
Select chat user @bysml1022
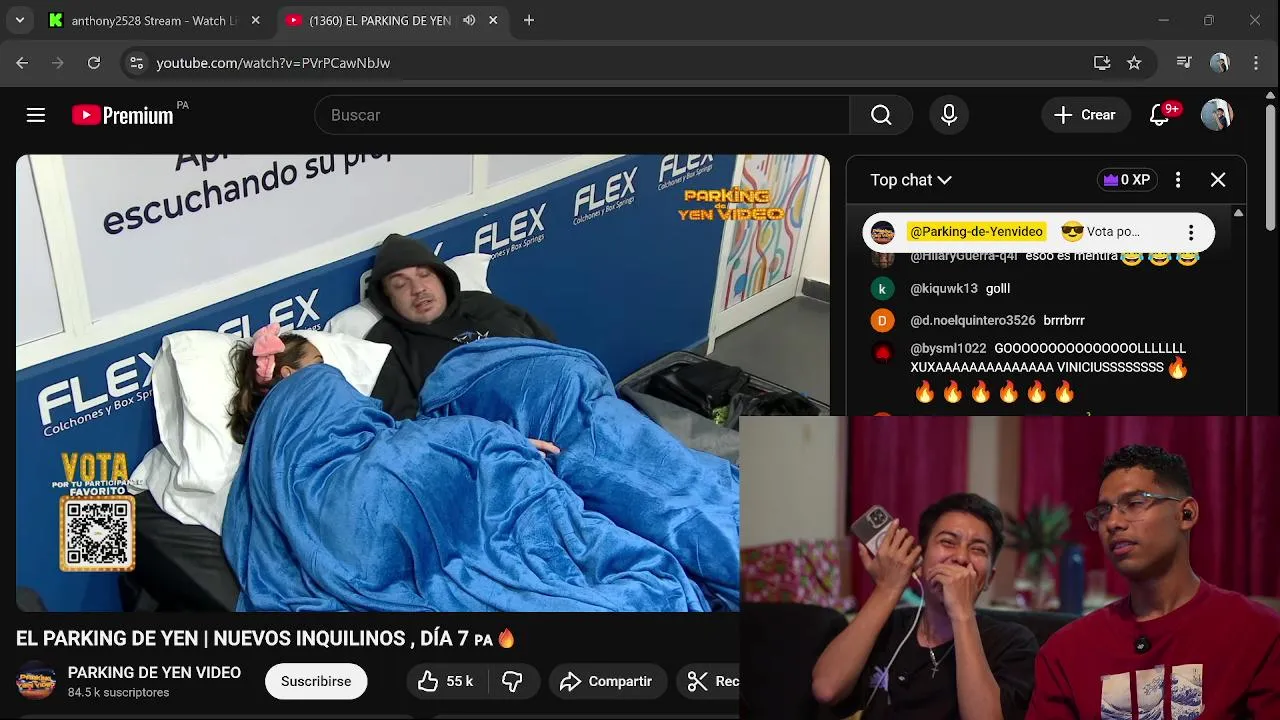click(x=948, y=348)
